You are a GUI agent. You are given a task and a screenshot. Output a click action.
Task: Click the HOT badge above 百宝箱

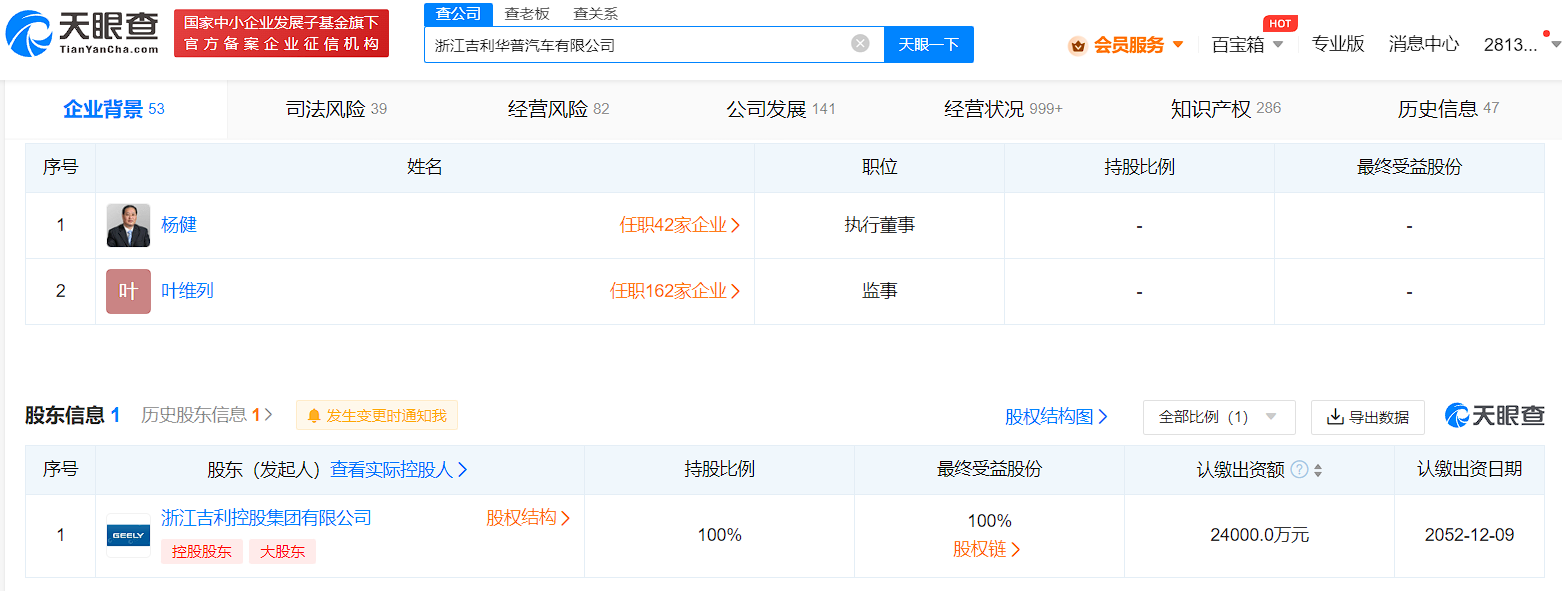pos(1280,23)
